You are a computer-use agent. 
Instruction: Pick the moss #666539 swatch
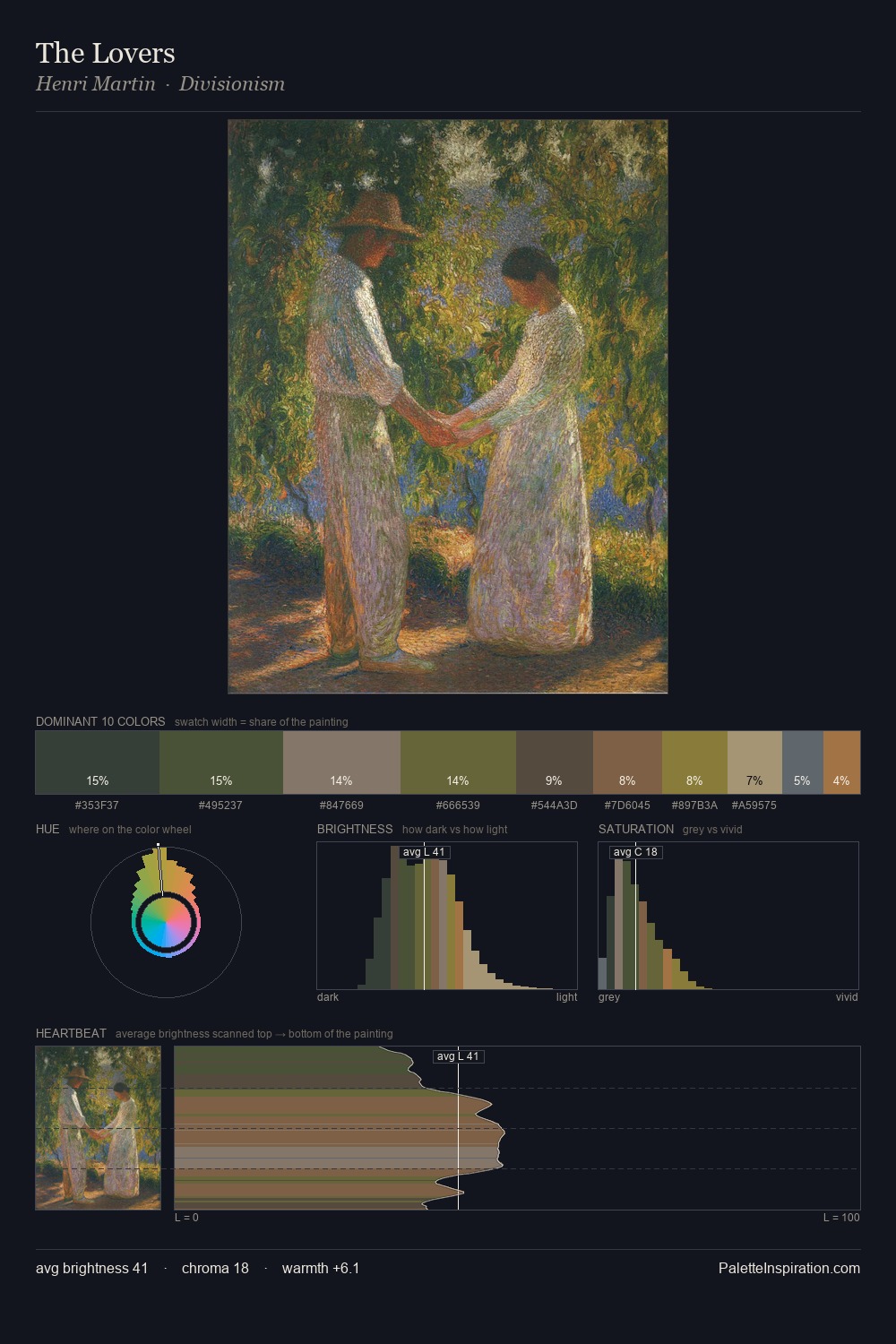pyautogui.click(x=458, y=762)
